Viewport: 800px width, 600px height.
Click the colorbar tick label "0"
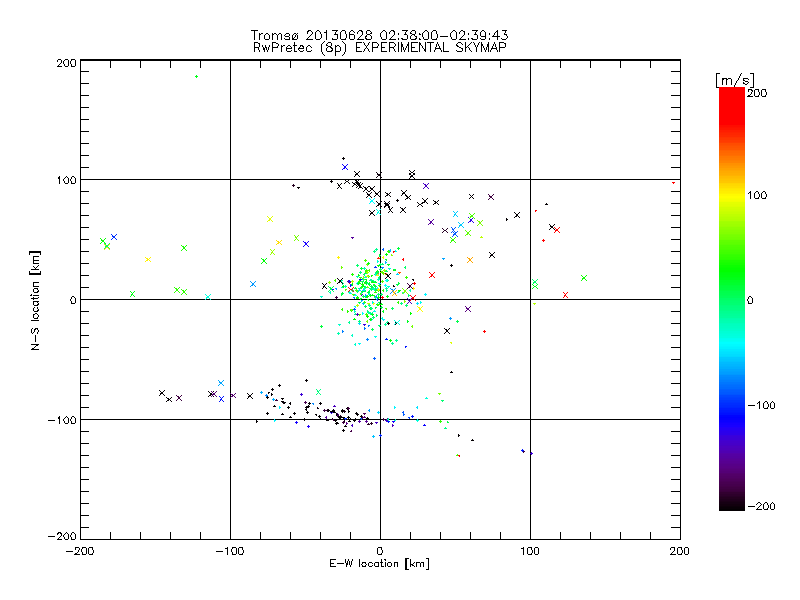(x=750, y=301)
